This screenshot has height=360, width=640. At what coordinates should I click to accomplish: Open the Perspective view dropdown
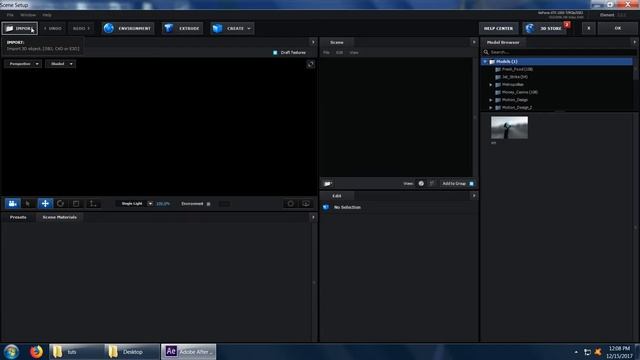point(23,64)
